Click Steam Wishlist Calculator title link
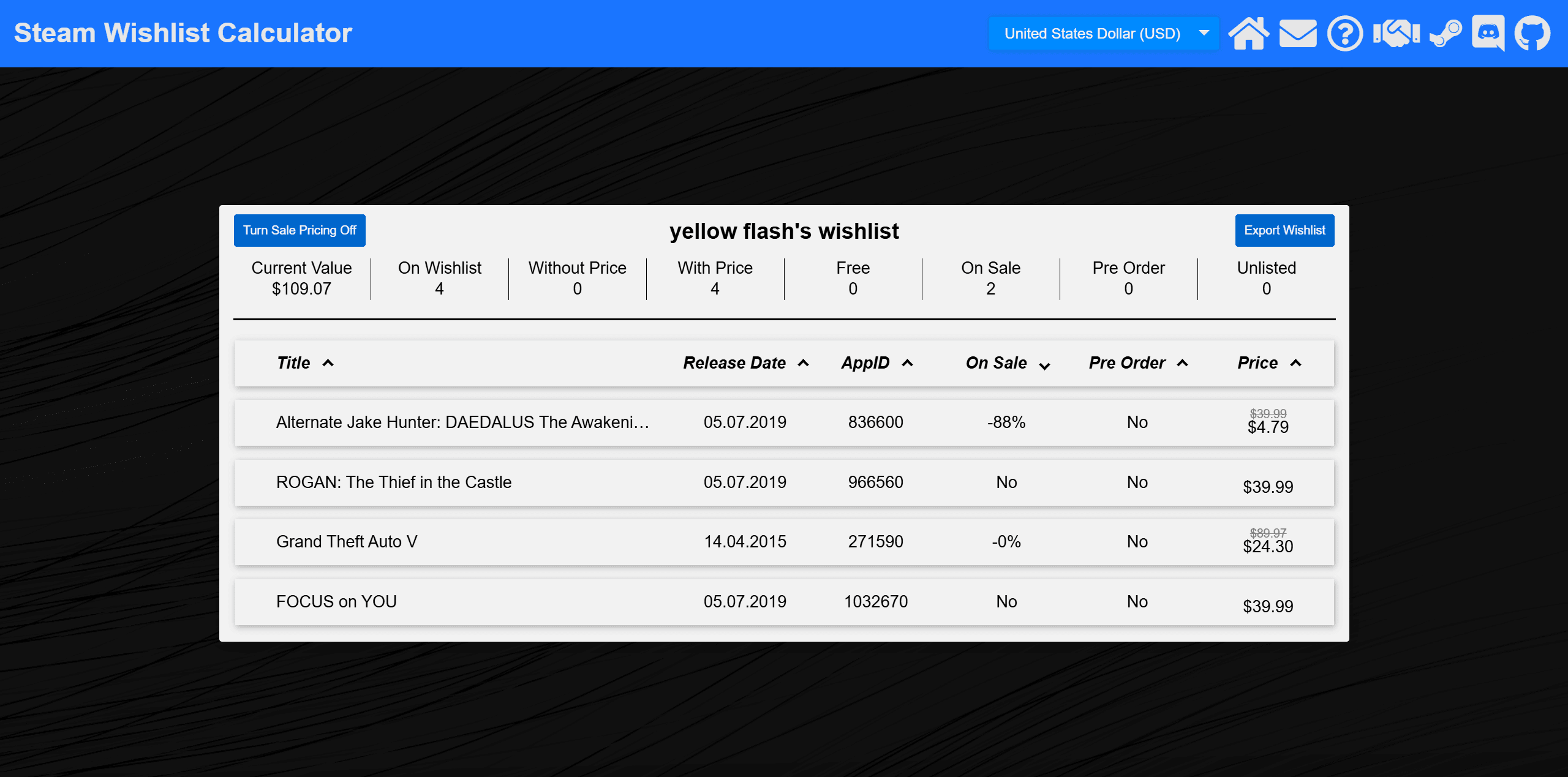Image resolution: width=1568 pixels, height=777 pixels. (x=183, y=33)
